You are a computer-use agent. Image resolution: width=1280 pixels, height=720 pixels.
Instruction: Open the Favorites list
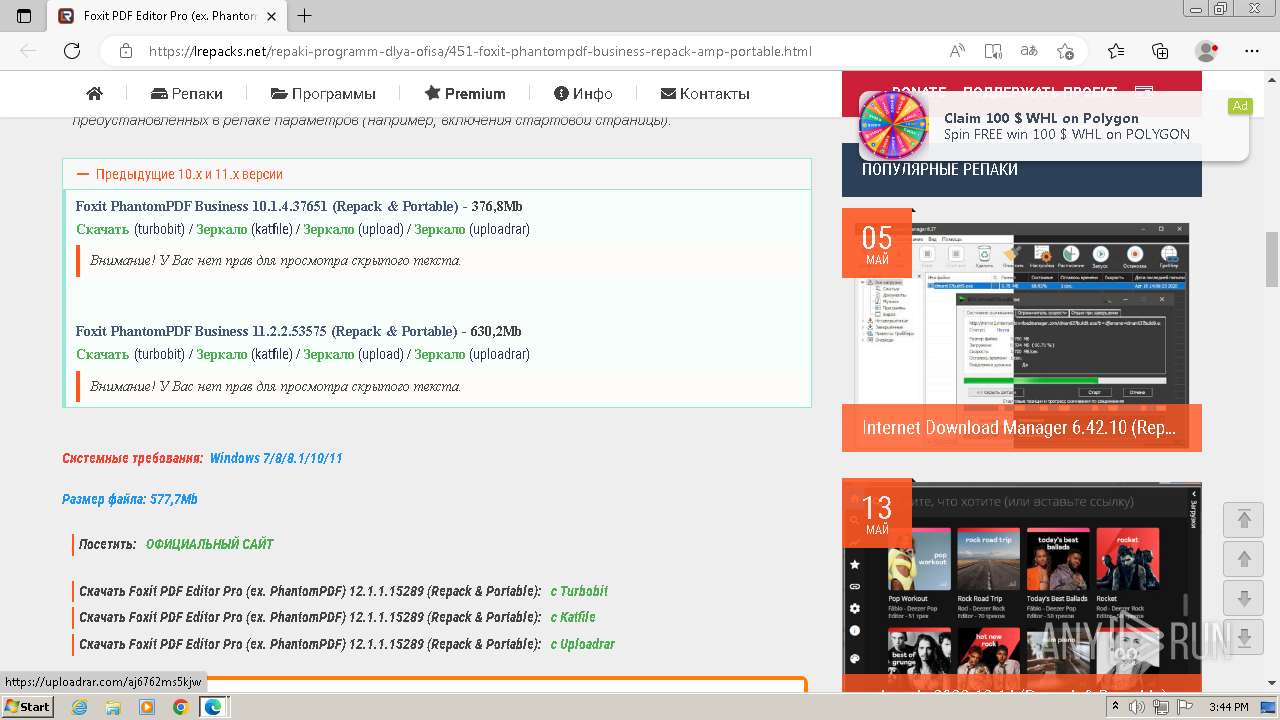(x=1116, y=51)
